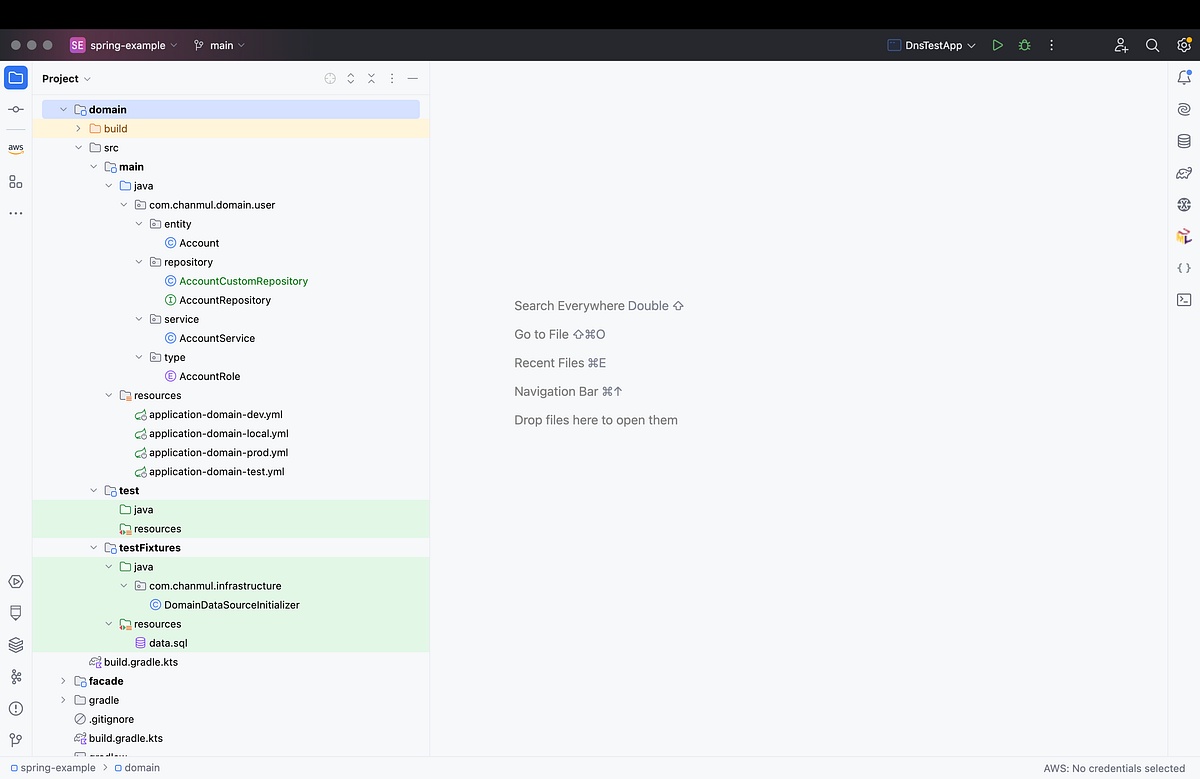Open the Terminal tool window
This screenshot has width=1200, height=779.
1184,300
